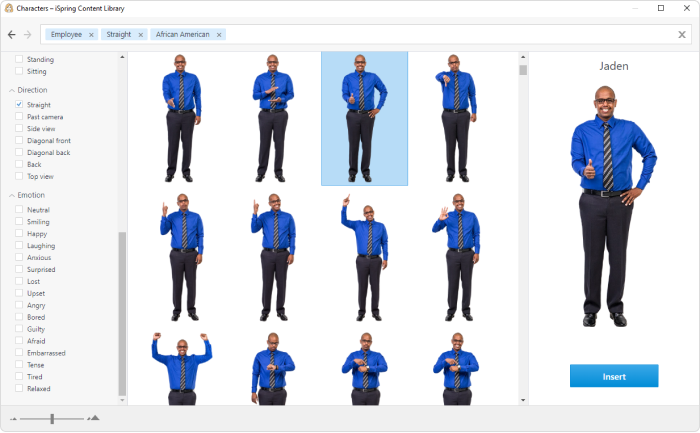700x433 pixels.
Task: Close the Content Library window
Action: [x=687, y=8]
